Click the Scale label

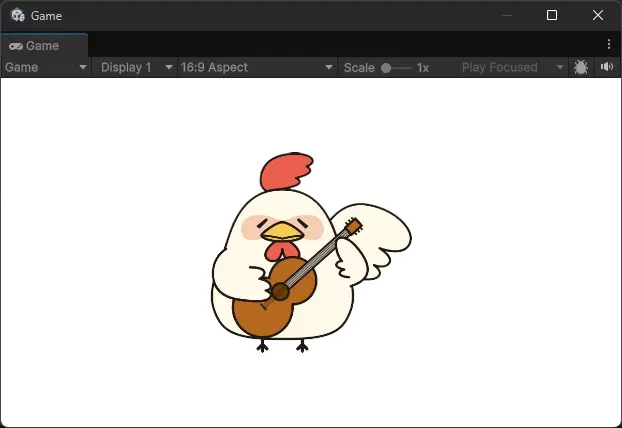[359, 68]
